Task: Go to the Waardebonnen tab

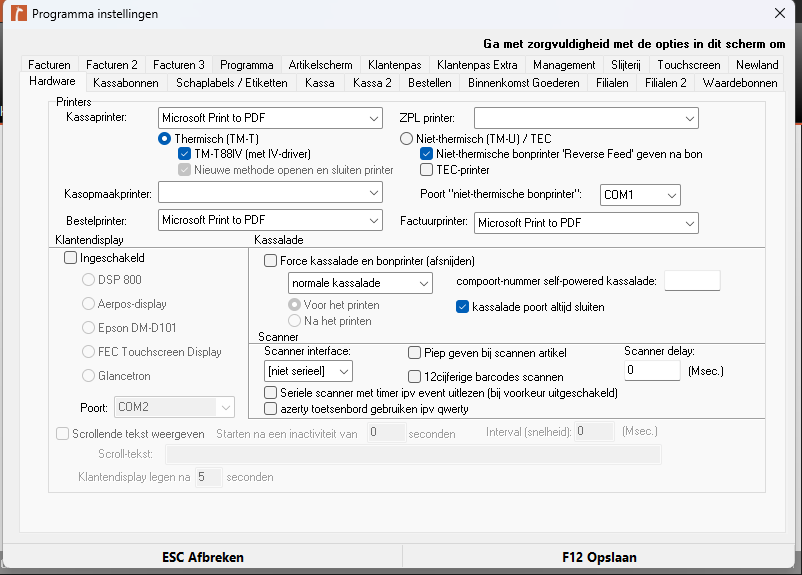Action: pos(740,83)
